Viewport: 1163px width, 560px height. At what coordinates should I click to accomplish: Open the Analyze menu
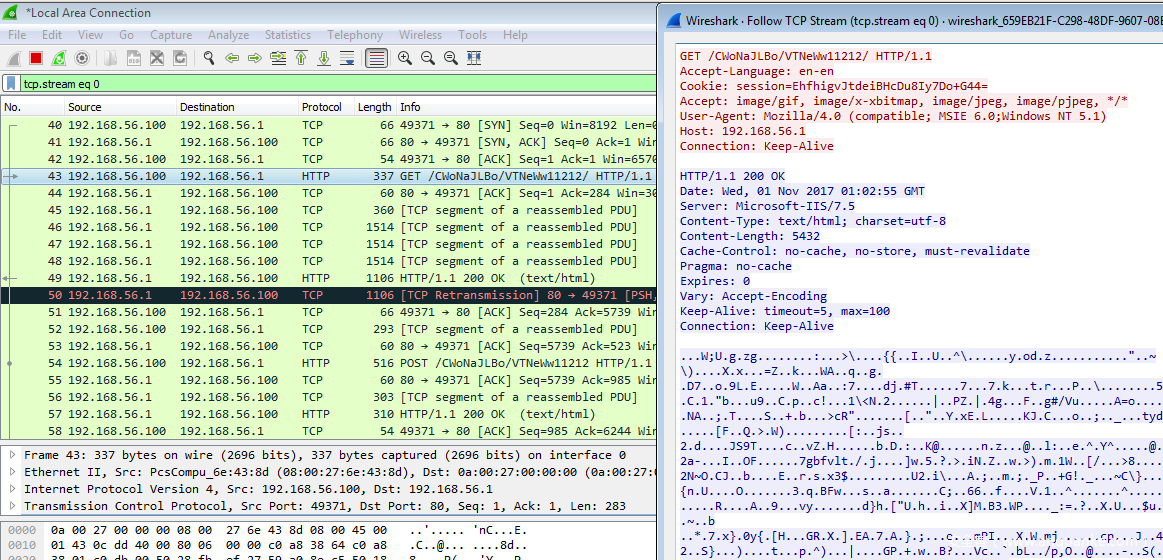pyautogui.click(x=228, y=35)
